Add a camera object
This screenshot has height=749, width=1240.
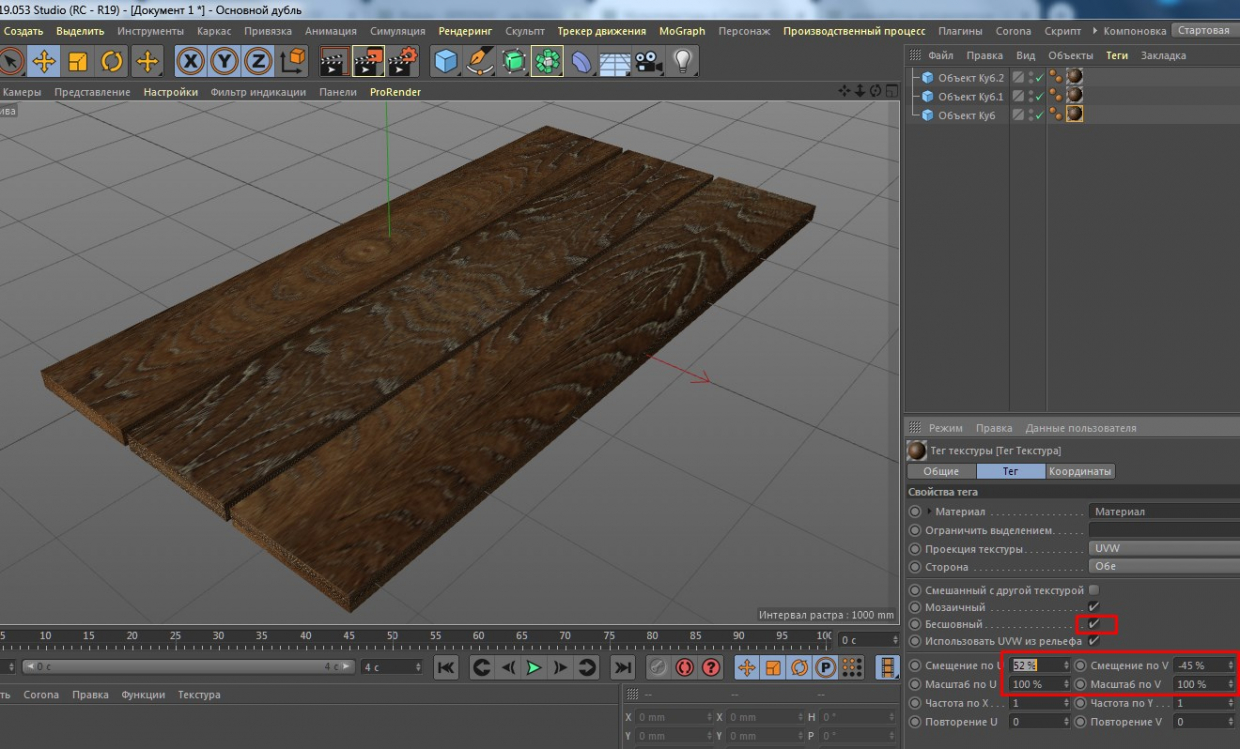pyautogui.click(x=649, y=62)
